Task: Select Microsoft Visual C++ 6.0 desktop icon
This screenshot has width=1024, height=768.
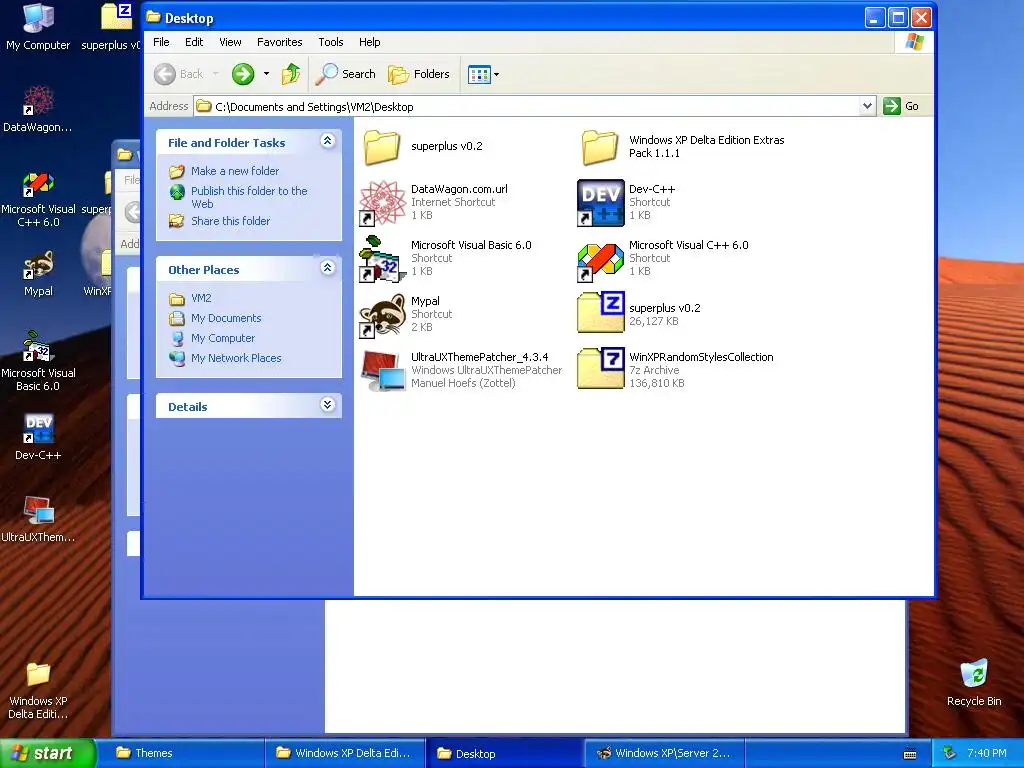Action: click(x=38, y=199)
